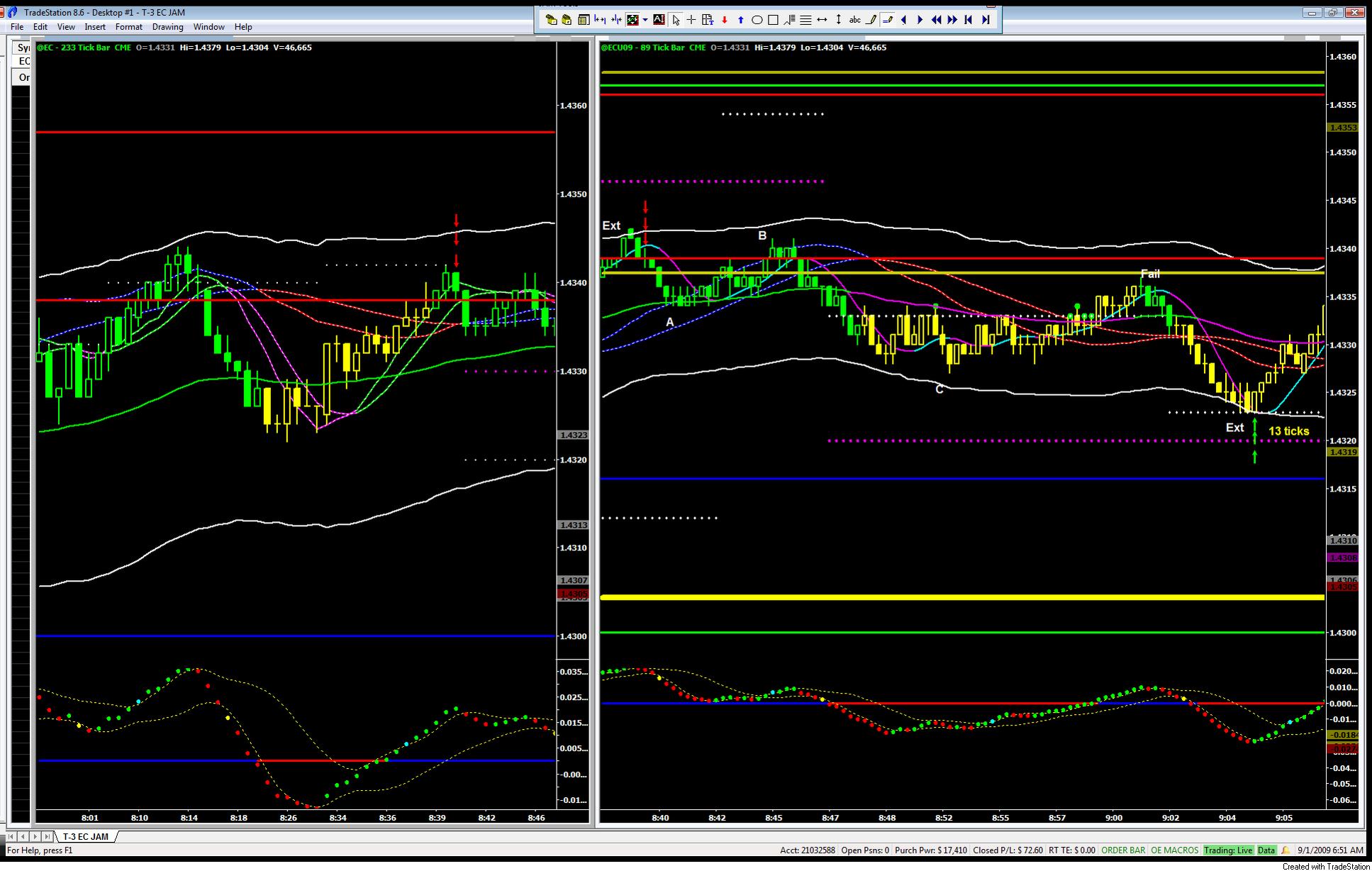Select the ellipse drawing tool
The height and width of the screenshot is (871, 1372).
pos(757,20)
